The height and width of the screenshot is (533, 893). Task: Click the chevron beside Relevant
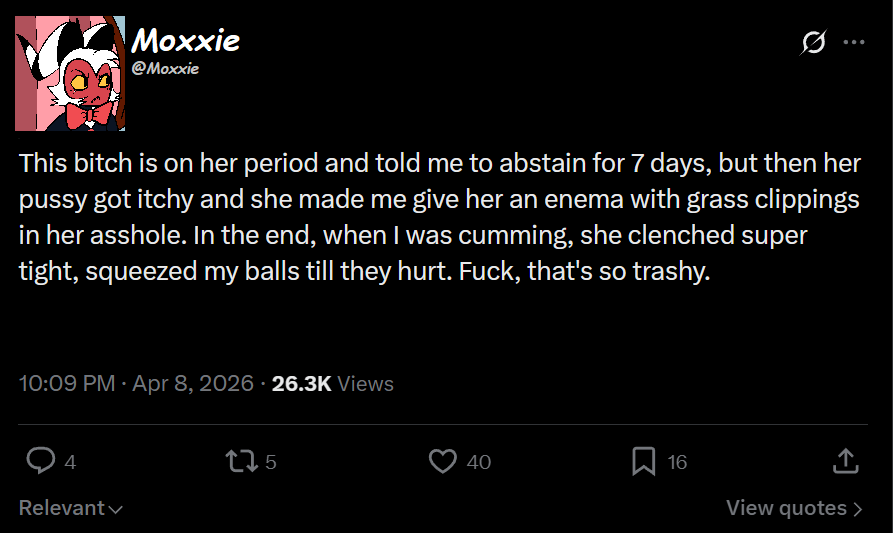tap(116, 509)
